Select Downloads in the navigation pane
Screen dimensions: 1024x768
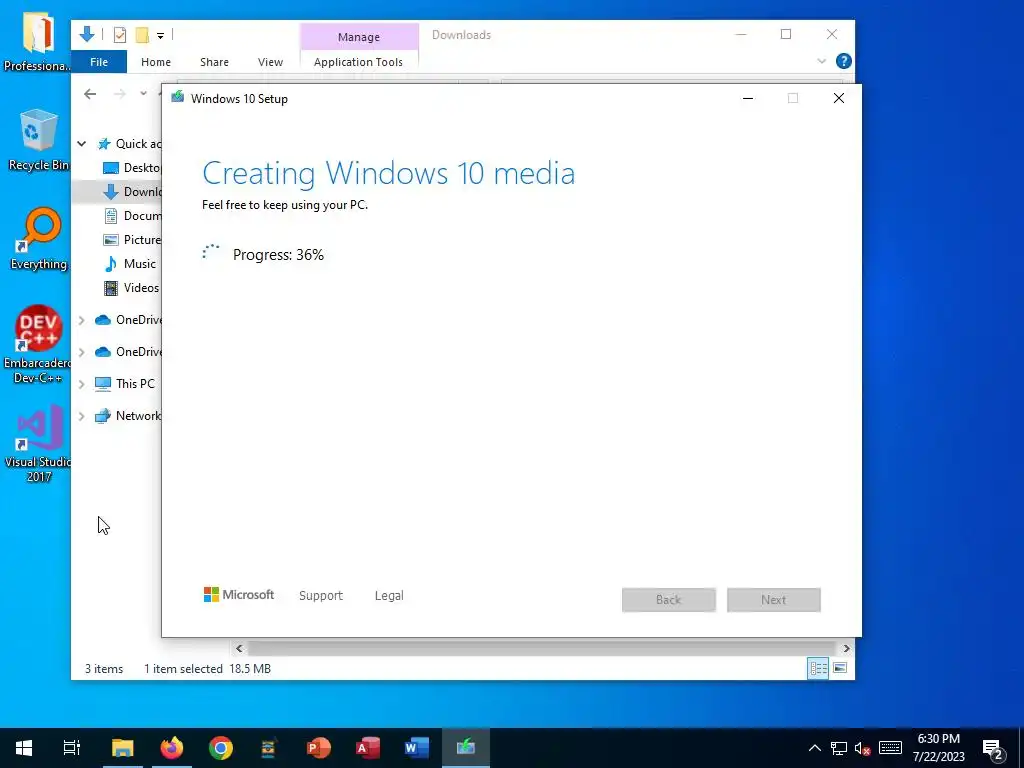coord(131,192)
